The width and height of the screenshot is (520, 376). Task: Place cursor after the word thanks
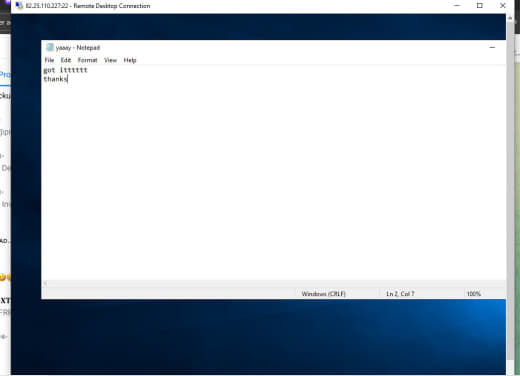[68, 79]
